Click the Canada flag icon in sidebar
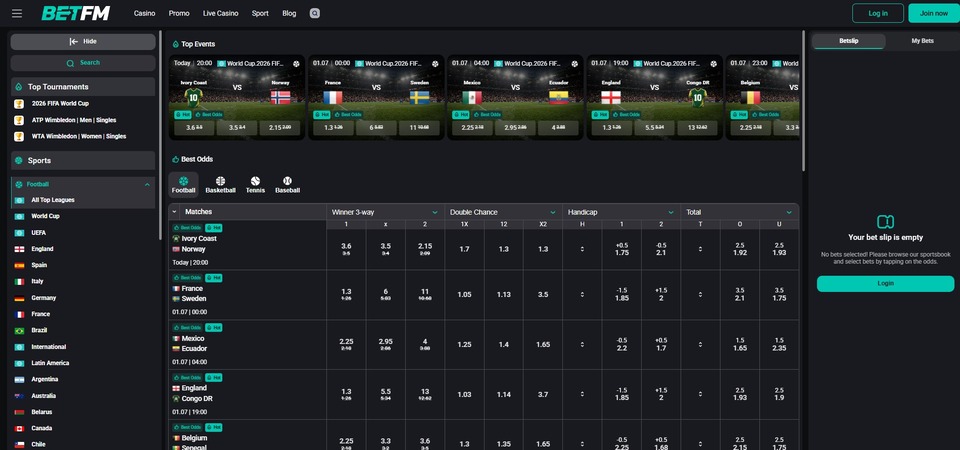Viewport: 960px width, 450px height. [20, 429]
